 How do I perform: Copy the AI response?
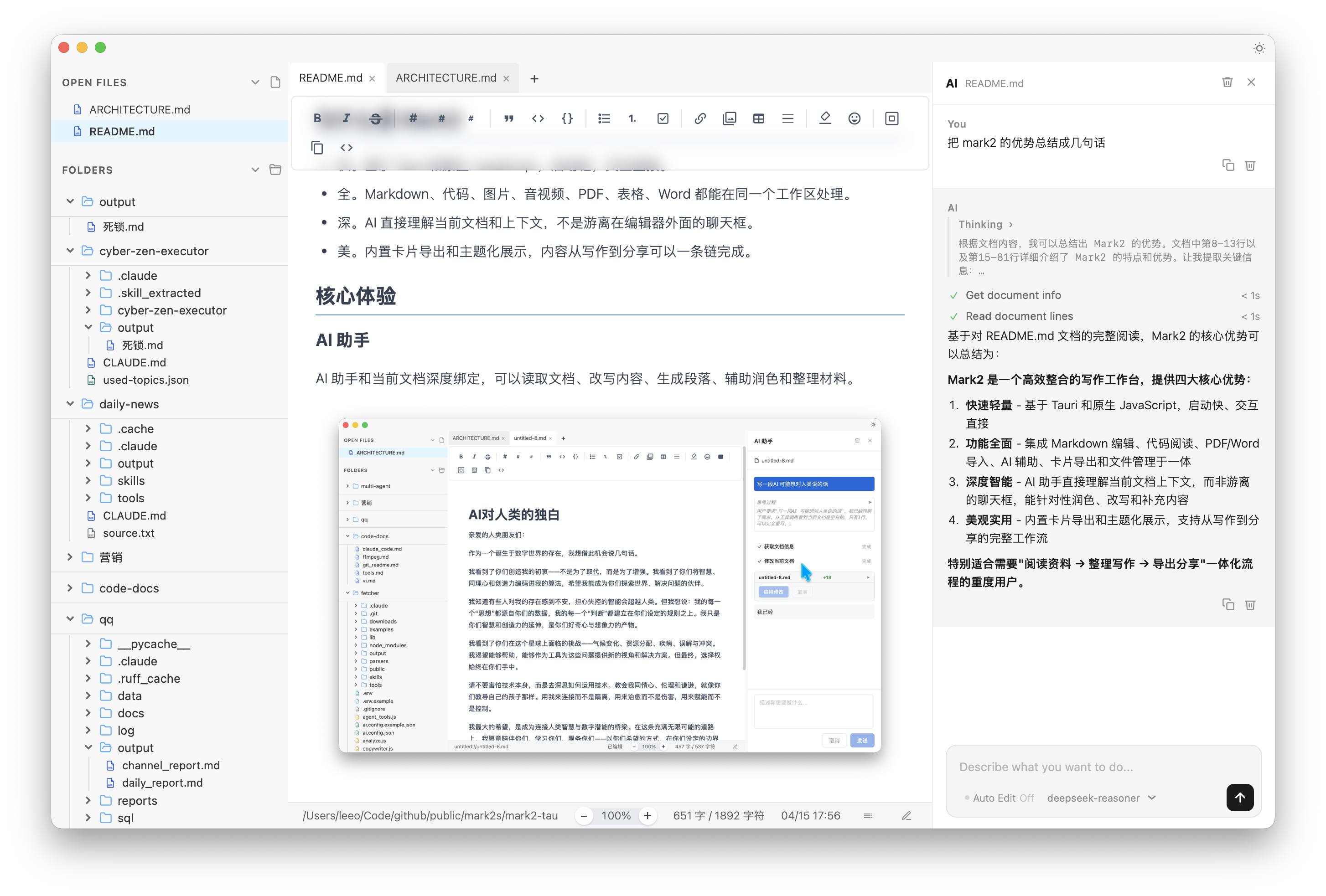[x=1228, y=605]
